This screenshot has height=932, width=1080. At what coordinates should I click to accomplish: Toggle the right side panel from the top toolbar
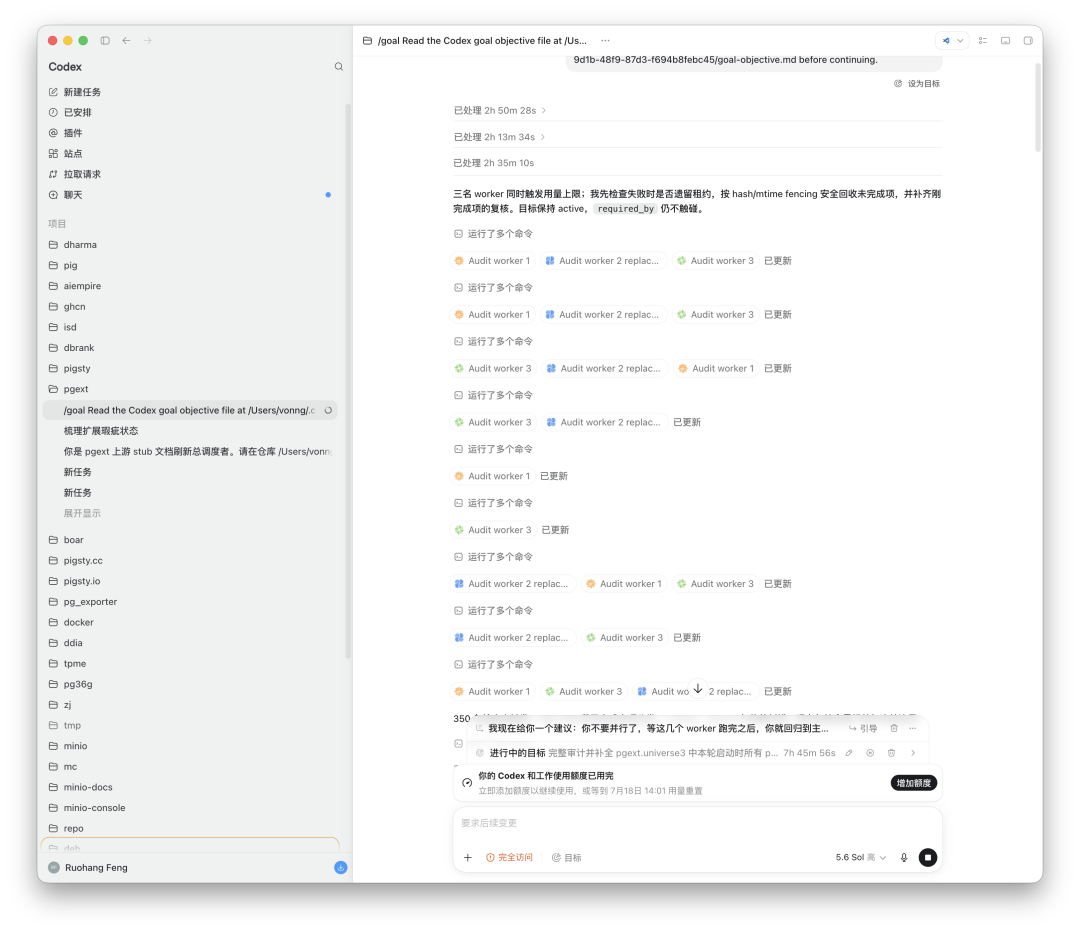[1028, 41]
